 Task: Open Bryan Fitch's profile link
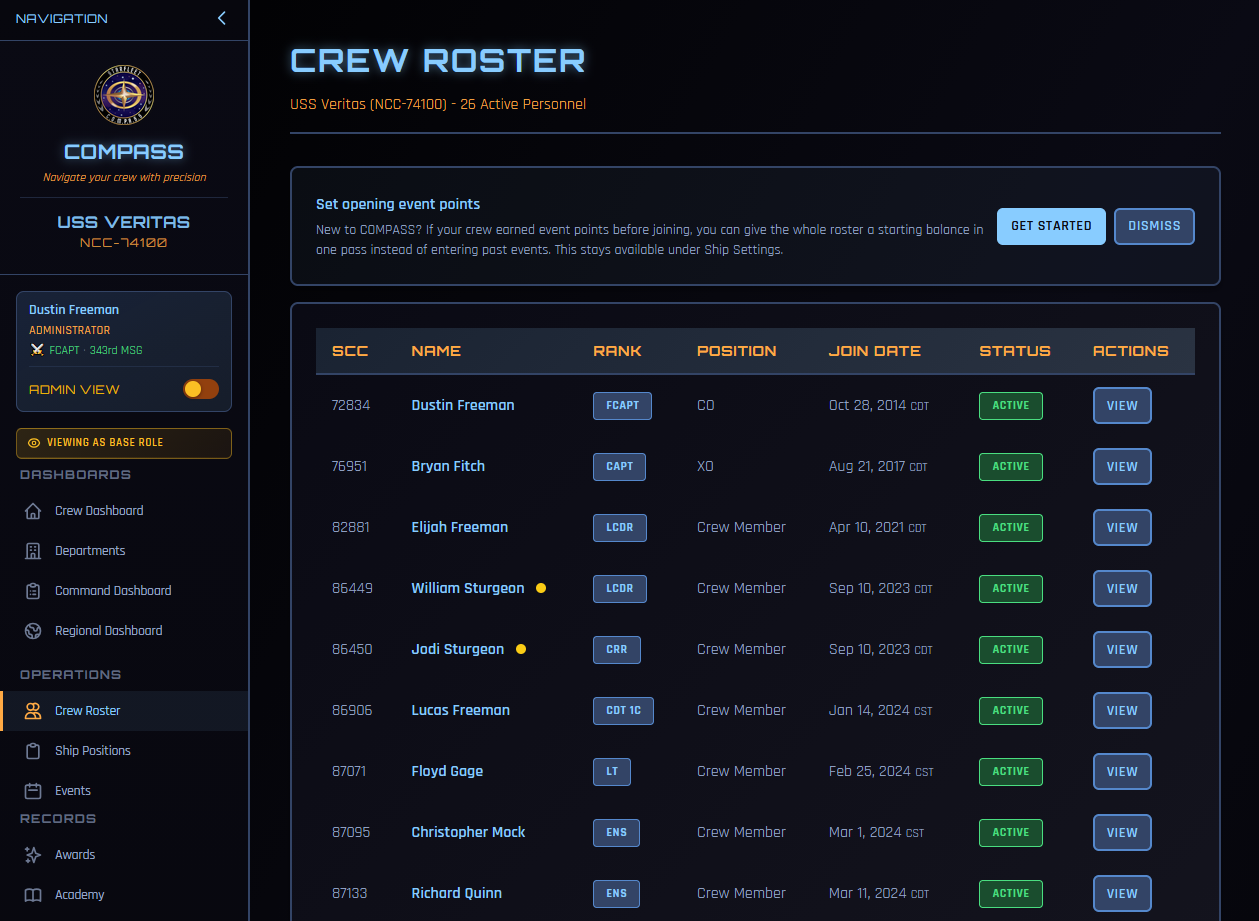[448, 466]
